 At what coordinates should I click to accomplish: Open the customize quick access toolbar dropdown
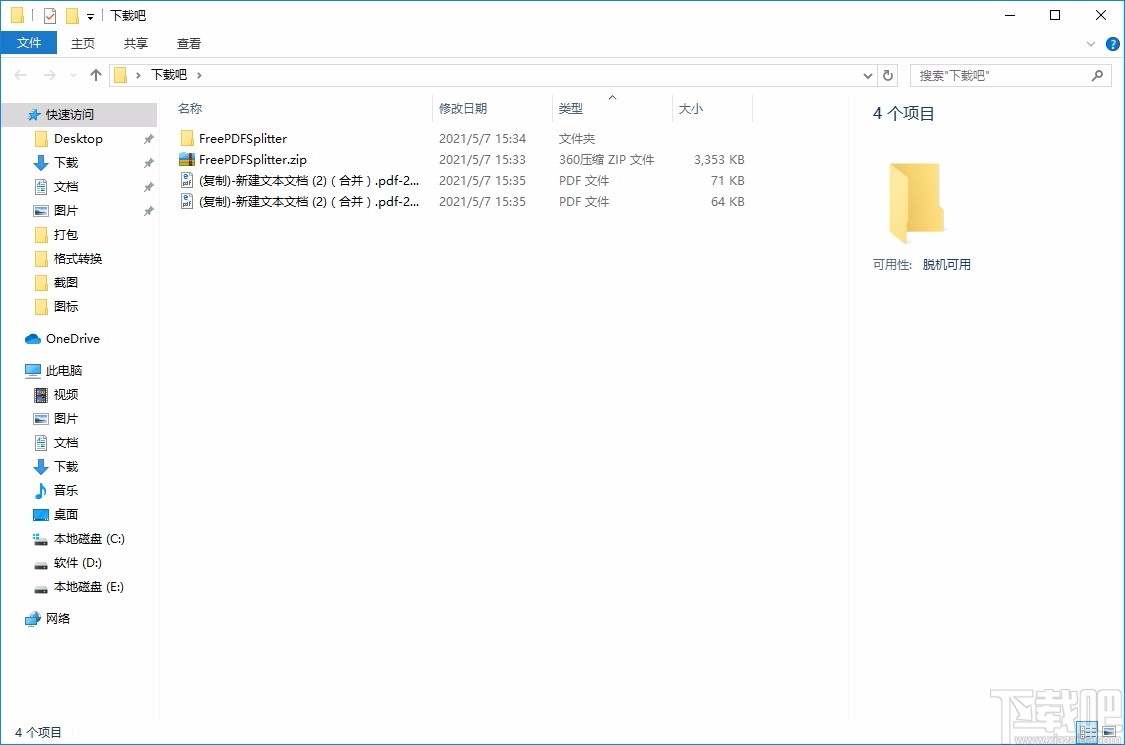tap(89, 16)
